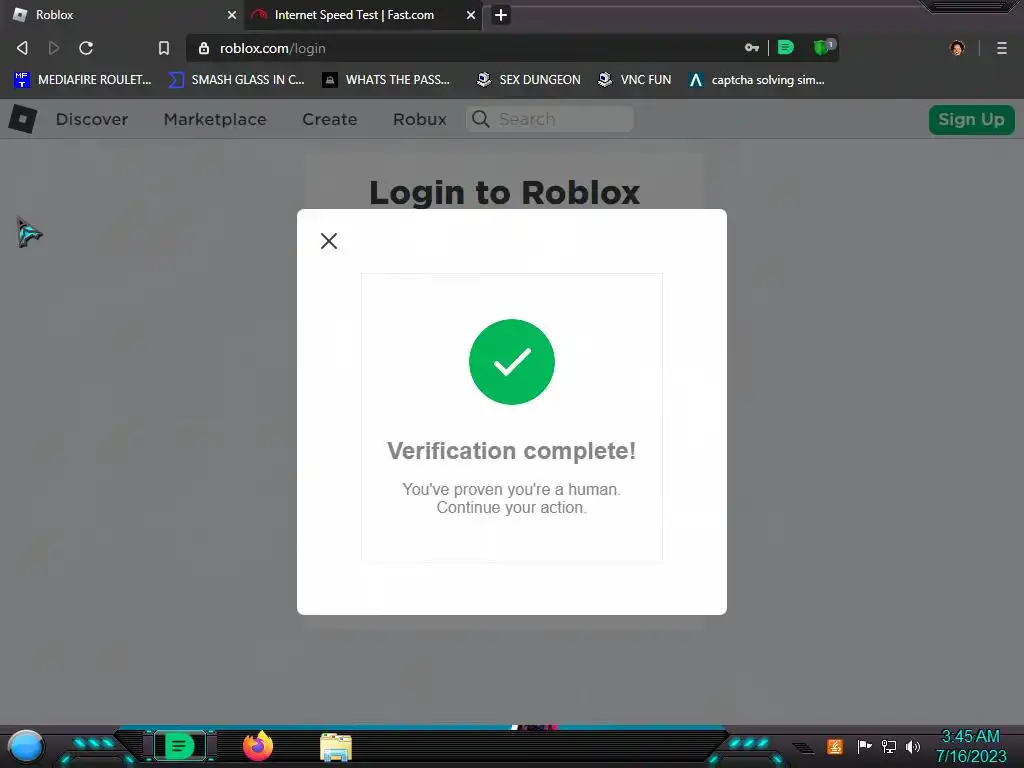Viewport: 1024px width, 768px height.
Task: Open File Explorer from the taskbar
Action: (x=336, y=747)
